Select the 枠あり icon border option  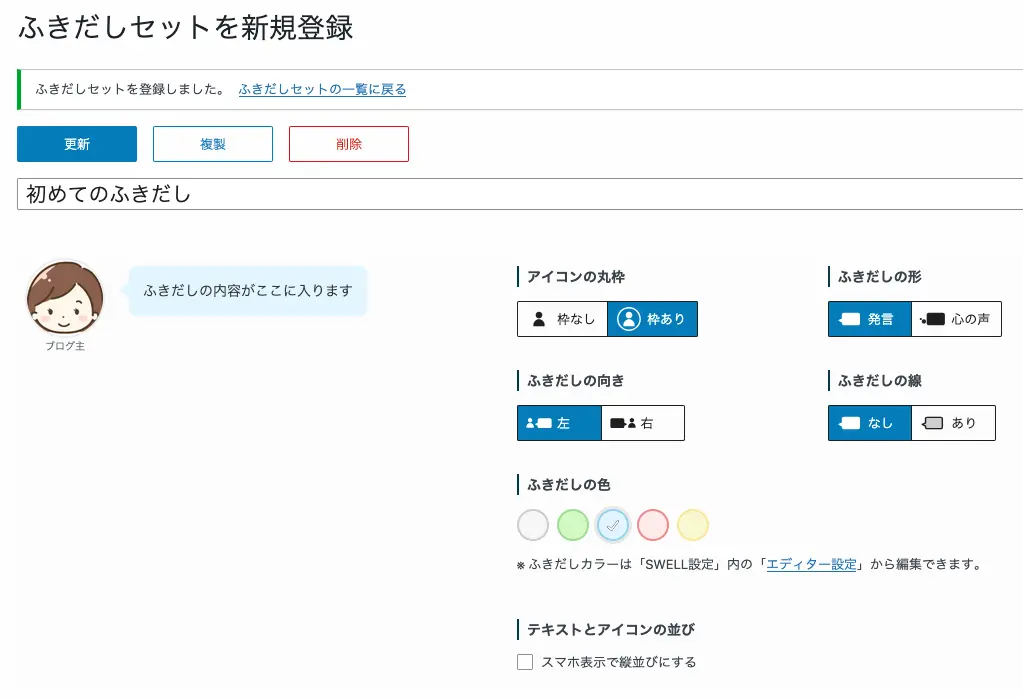[x=652, y=319]
